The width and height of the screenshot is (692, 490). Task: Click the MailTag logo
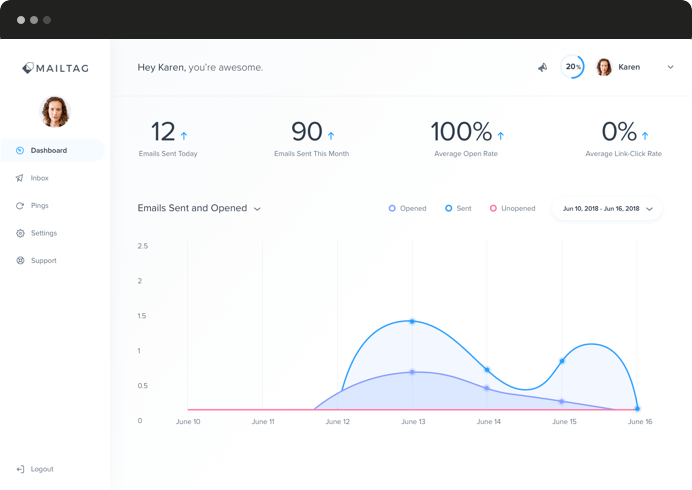(x=55, y=68)
